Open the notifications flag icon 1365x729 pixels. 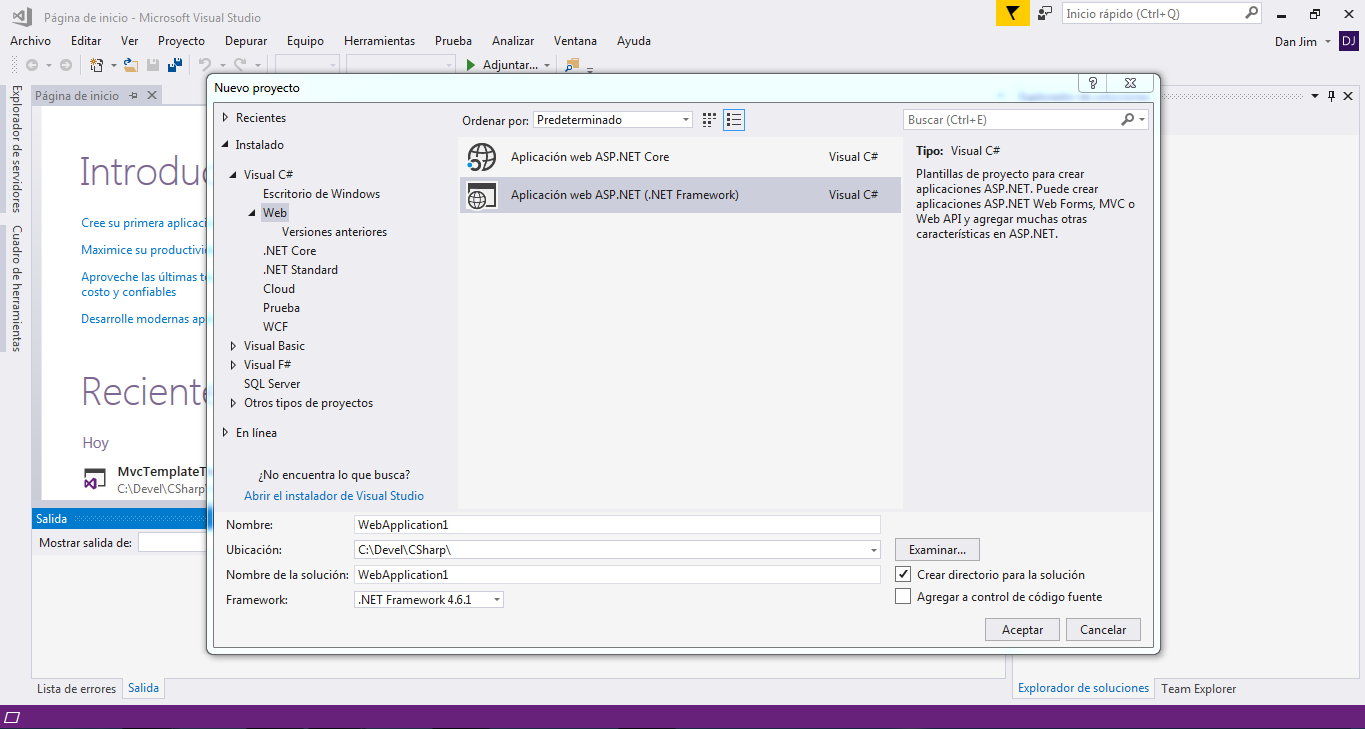tap(1012, 14)
